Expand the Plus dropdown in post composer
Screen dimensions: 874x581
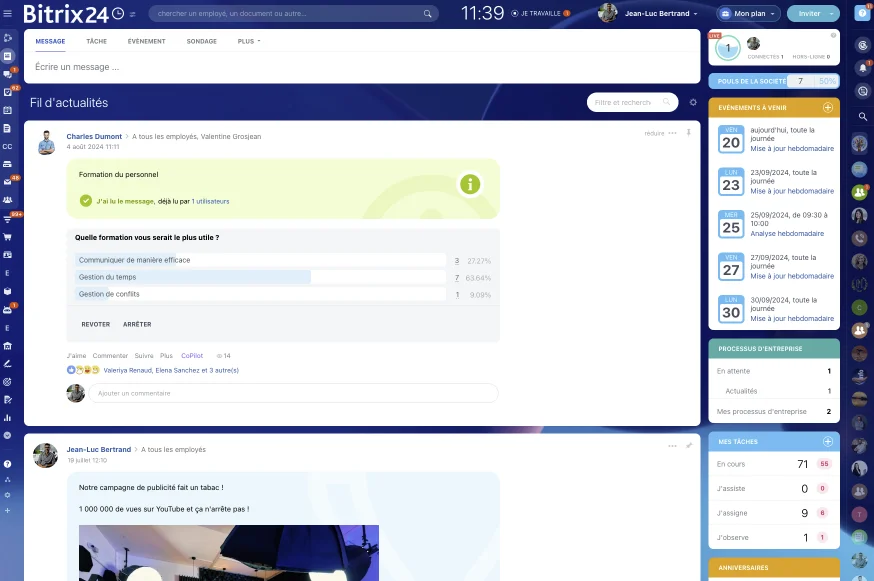pos(249,42)
